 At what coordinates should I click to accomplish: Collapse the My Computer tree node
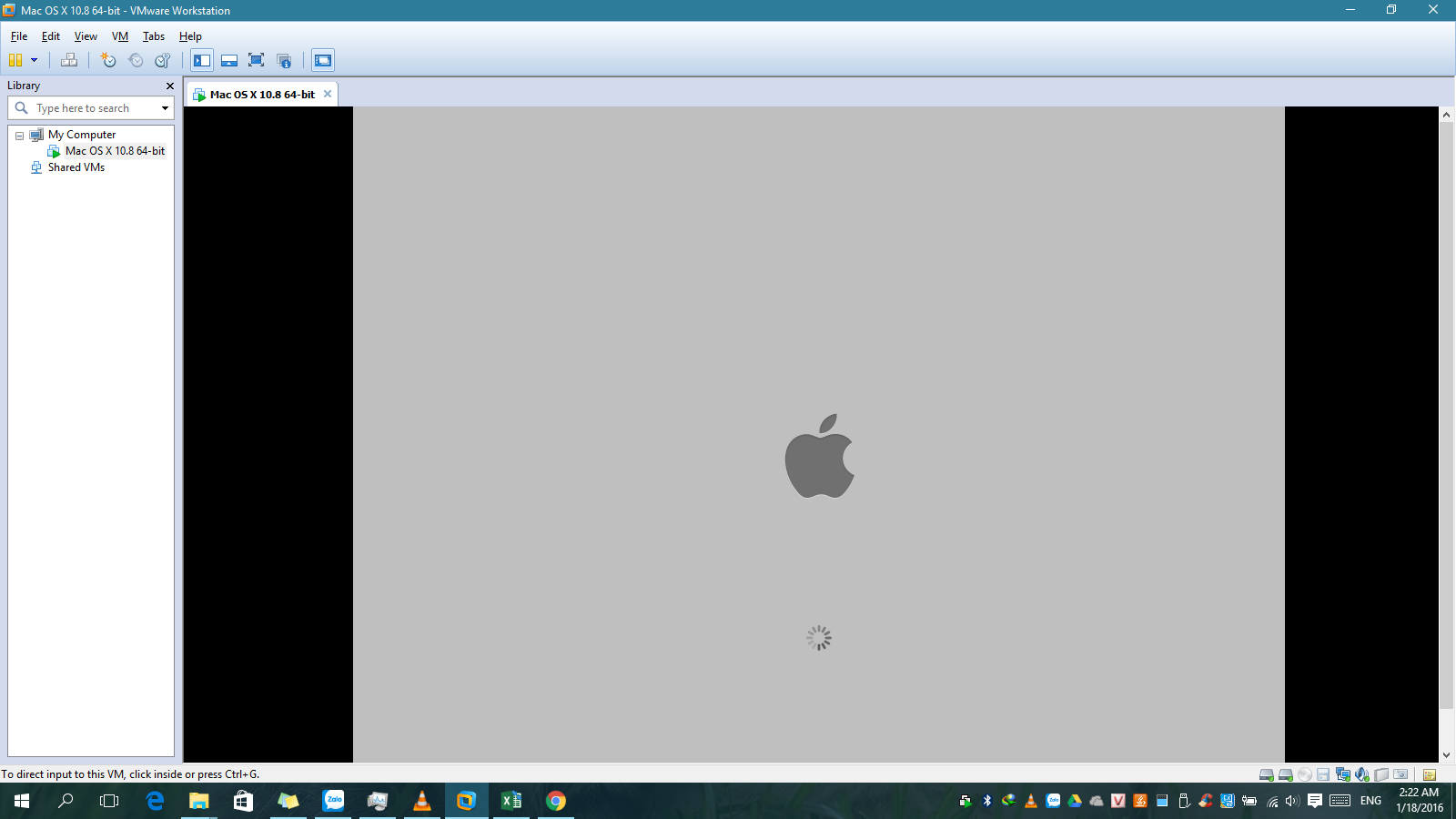coord(19,136)
